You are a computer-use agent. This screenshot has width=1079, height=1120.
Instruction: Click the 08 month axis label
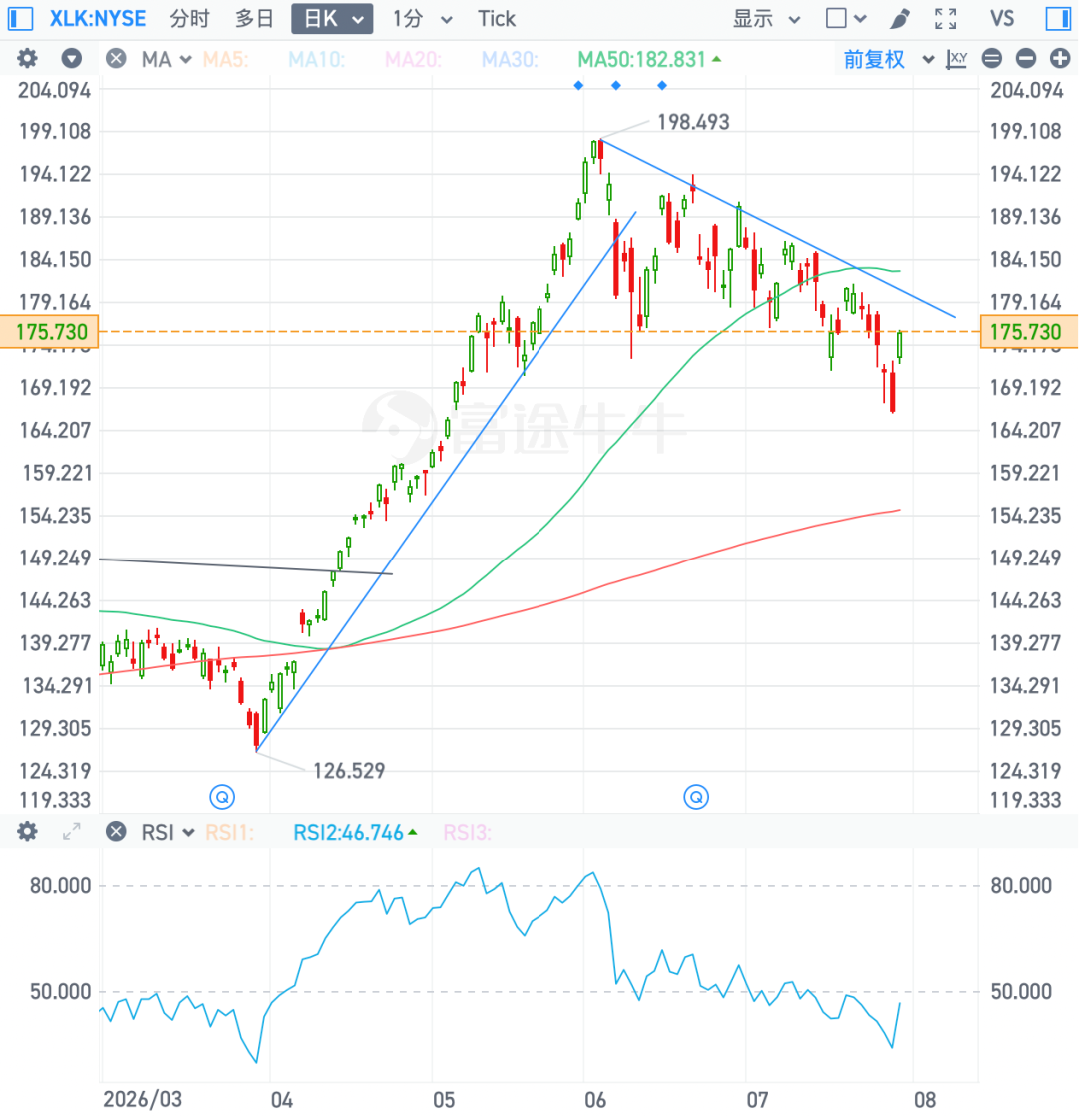pos(925,1099)
